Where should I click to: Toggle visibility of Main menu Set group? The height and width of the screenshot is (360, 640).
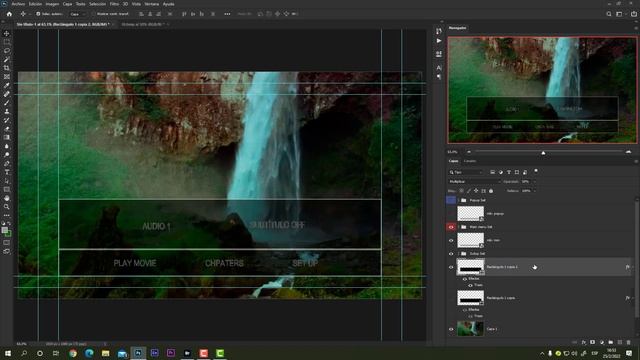451,227
